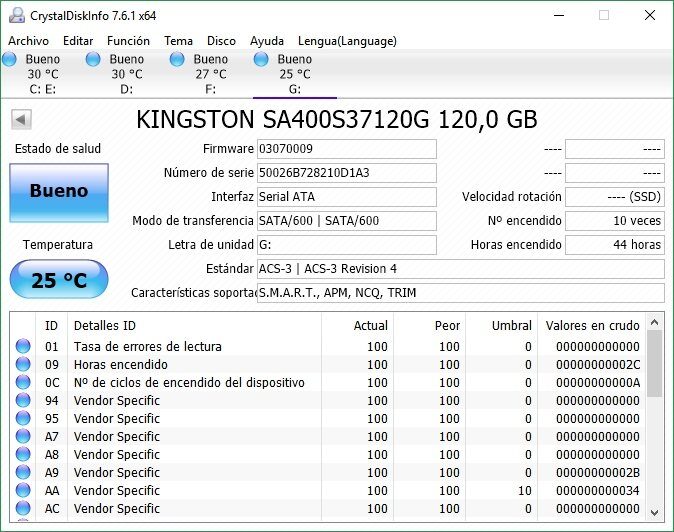Click status orb for attribute 01
Screen dimensions: 674x532
click(23, 346)
